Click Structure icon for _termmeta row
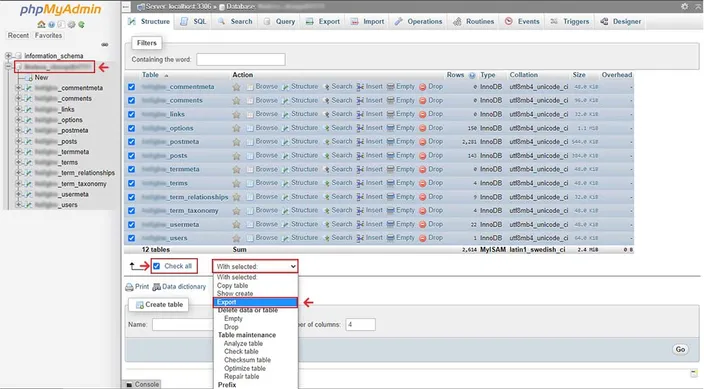 [x=285, y=169]
